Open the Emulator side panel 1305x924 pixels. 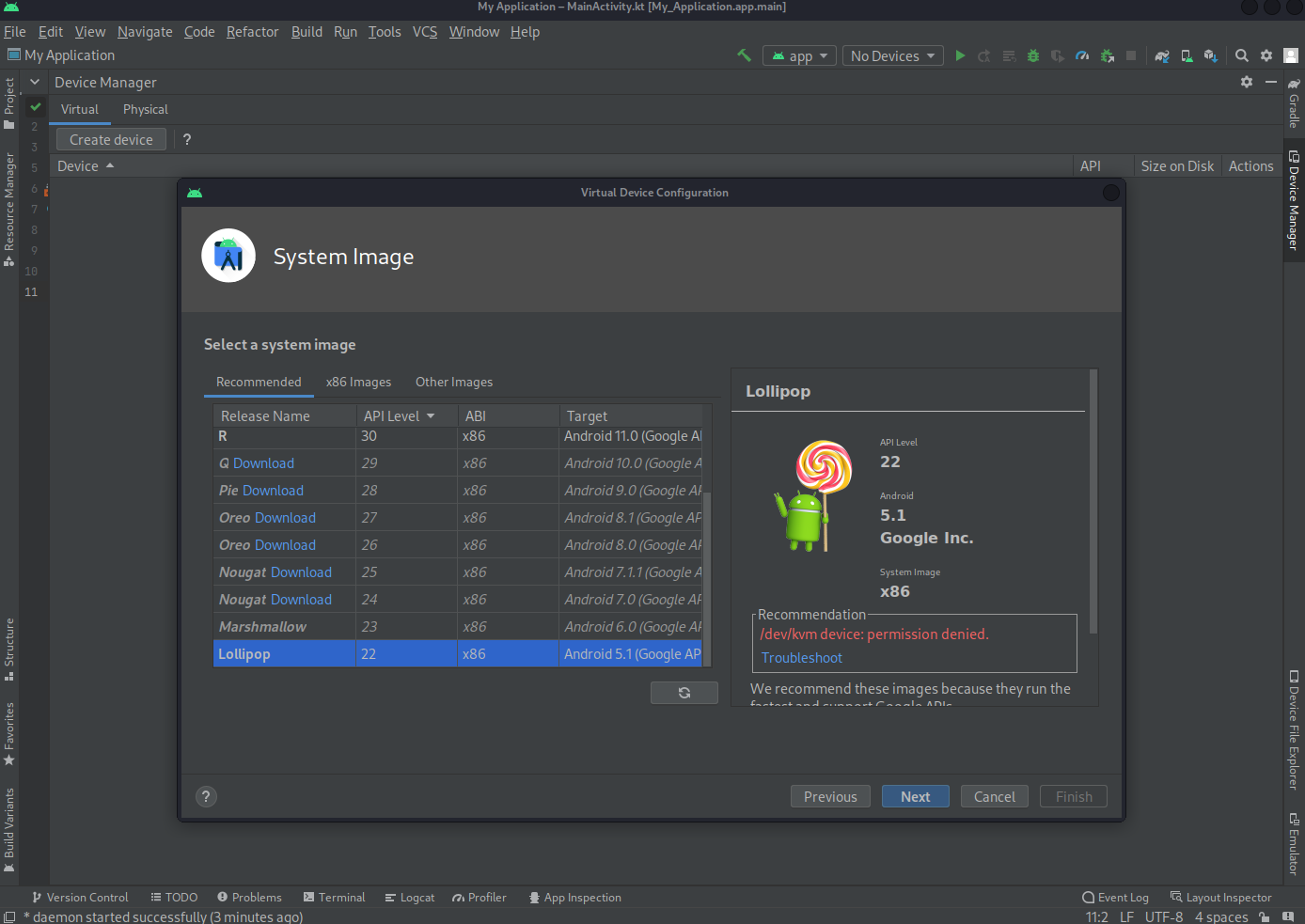(1294, 843)
